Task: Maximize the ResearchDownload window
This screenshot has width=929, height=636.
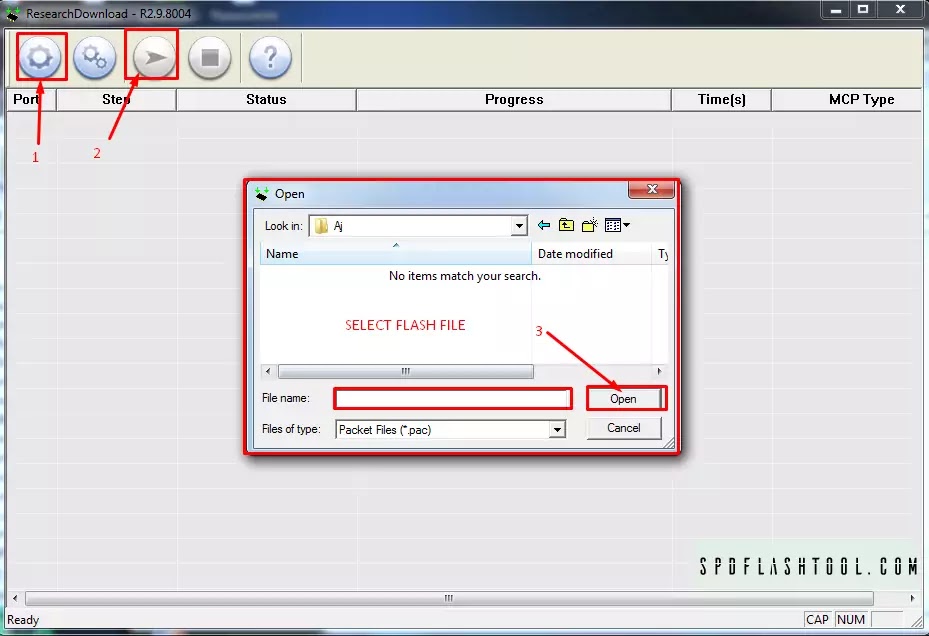Action: [863, 9]
